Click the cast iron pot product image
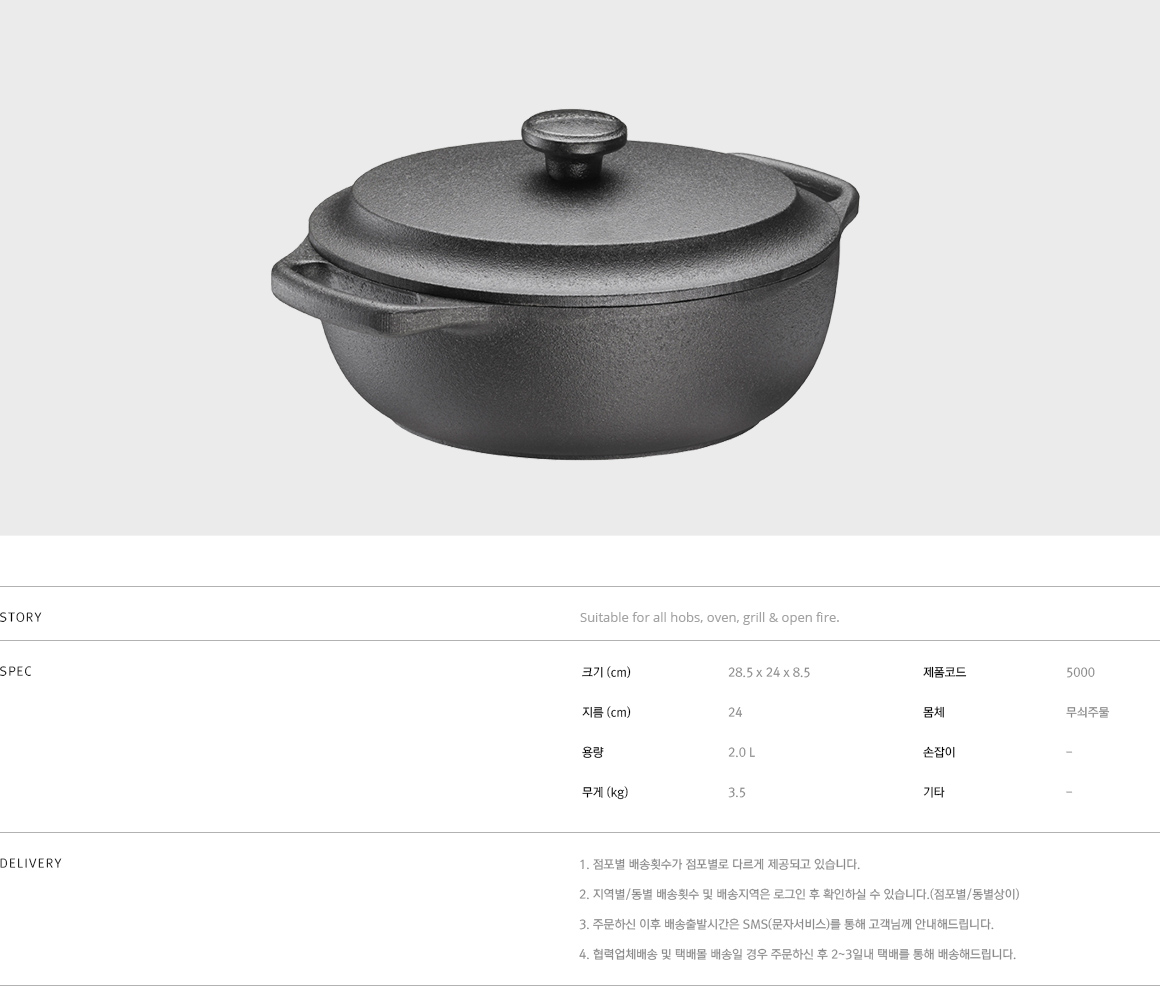Screen dimensions: 1160x986 pos(565,284)
